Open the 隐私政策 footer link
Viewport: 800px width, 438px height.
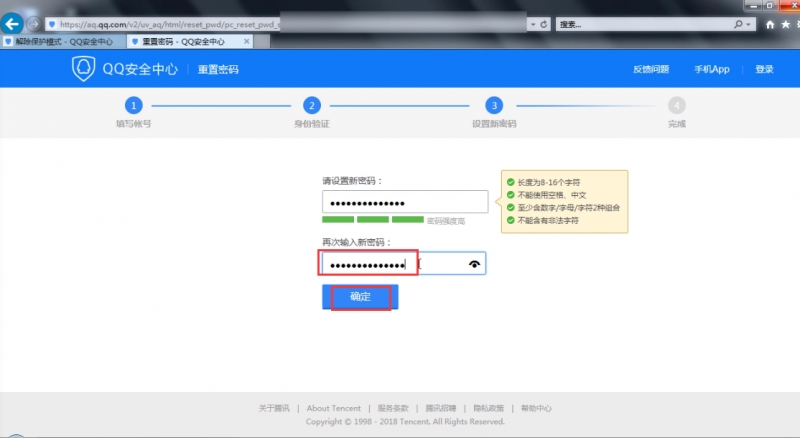(x=488, y=408)
